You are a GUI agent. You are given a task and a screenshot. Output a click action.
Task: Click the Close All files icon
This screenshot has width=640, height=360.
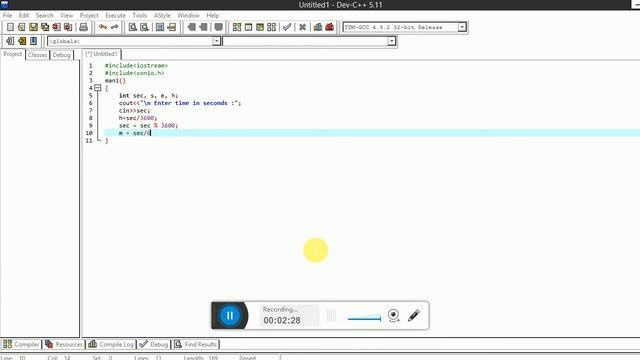(68, 27)
